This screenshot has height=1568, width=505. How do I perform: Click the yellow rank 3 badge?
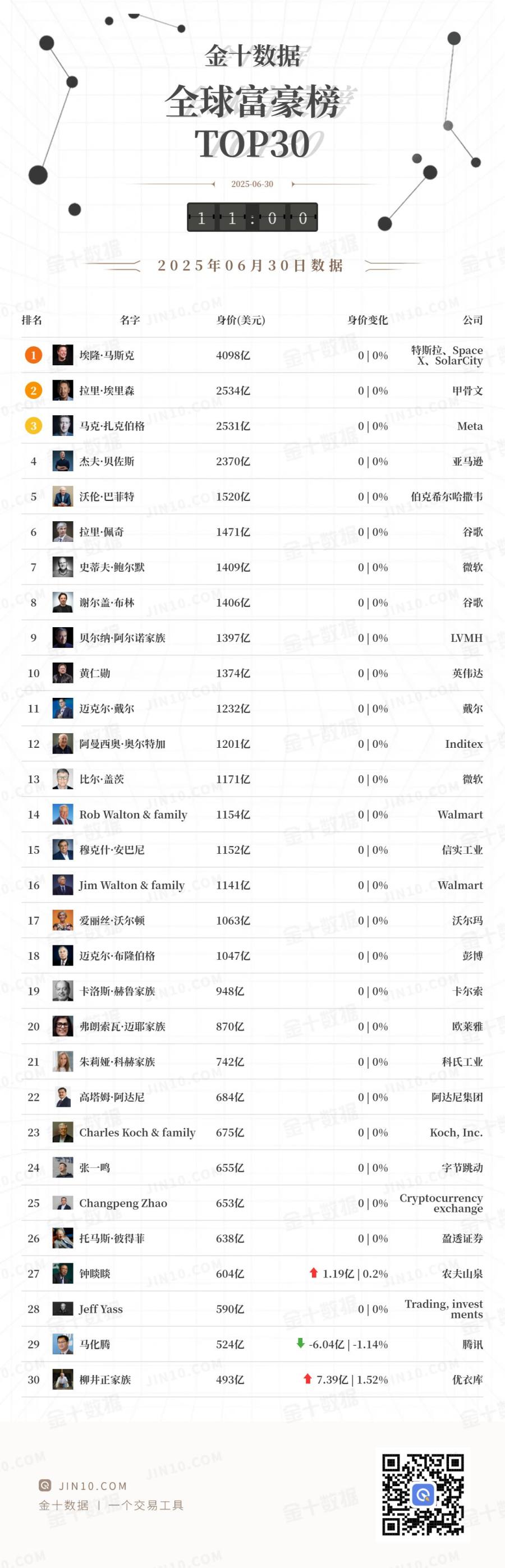pyautogui.click(x=34, y=425)
